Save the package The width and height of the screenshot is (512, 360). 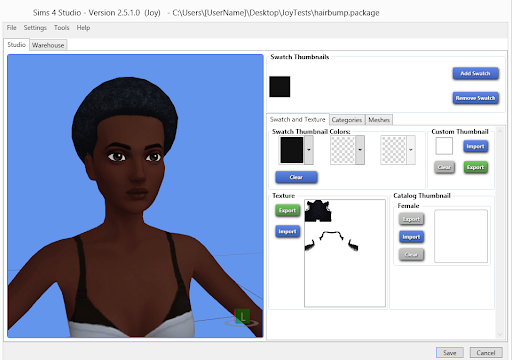click(x=450, y=353)
